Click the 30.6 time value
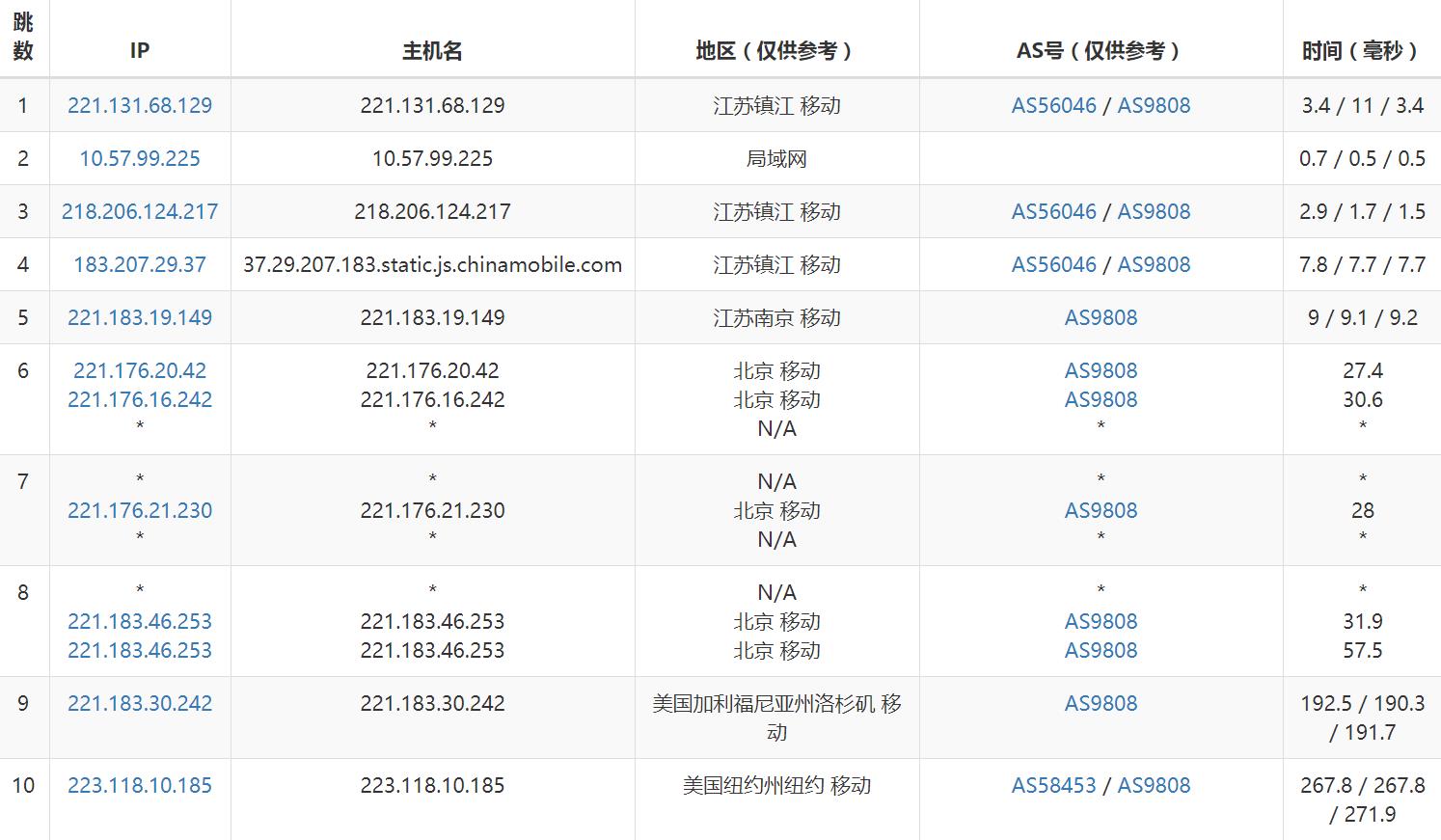The height and width of the screenshot is (840, 1441). (1362, 399)
